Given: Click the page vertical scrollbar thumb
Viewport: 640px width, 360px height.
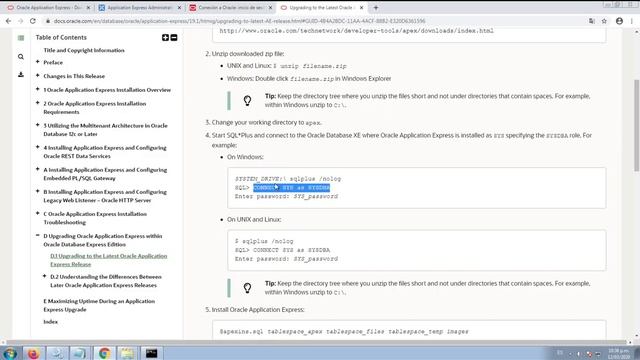Looking at the screenshot, I should pos(636,125).
